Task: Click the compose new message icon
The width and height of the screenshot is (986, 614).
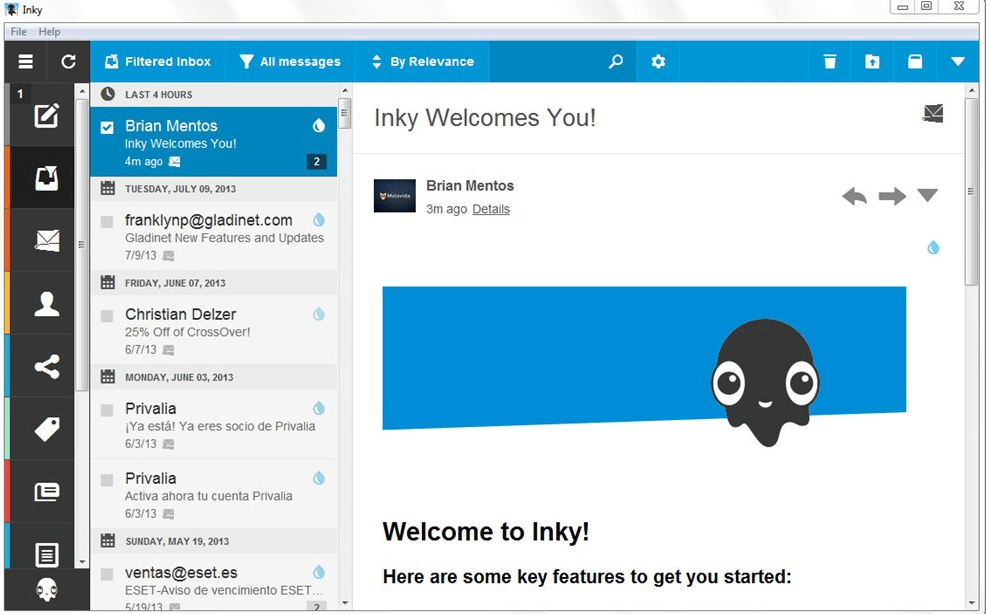Action: 46,116
